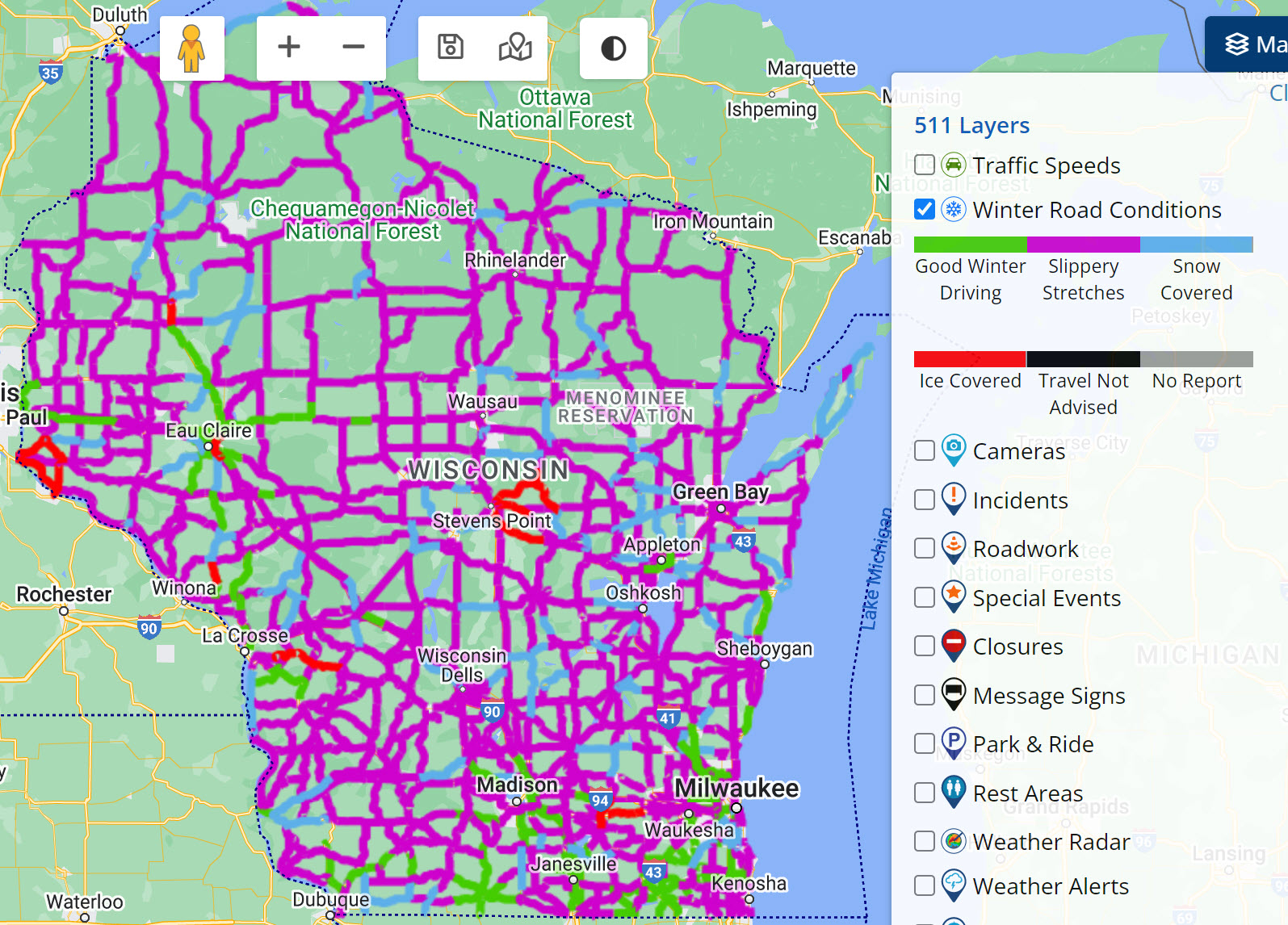Click the Traffic Speeds label
The width and height of the screenshot is (1288, 925).
click(x=1047, y=165)
